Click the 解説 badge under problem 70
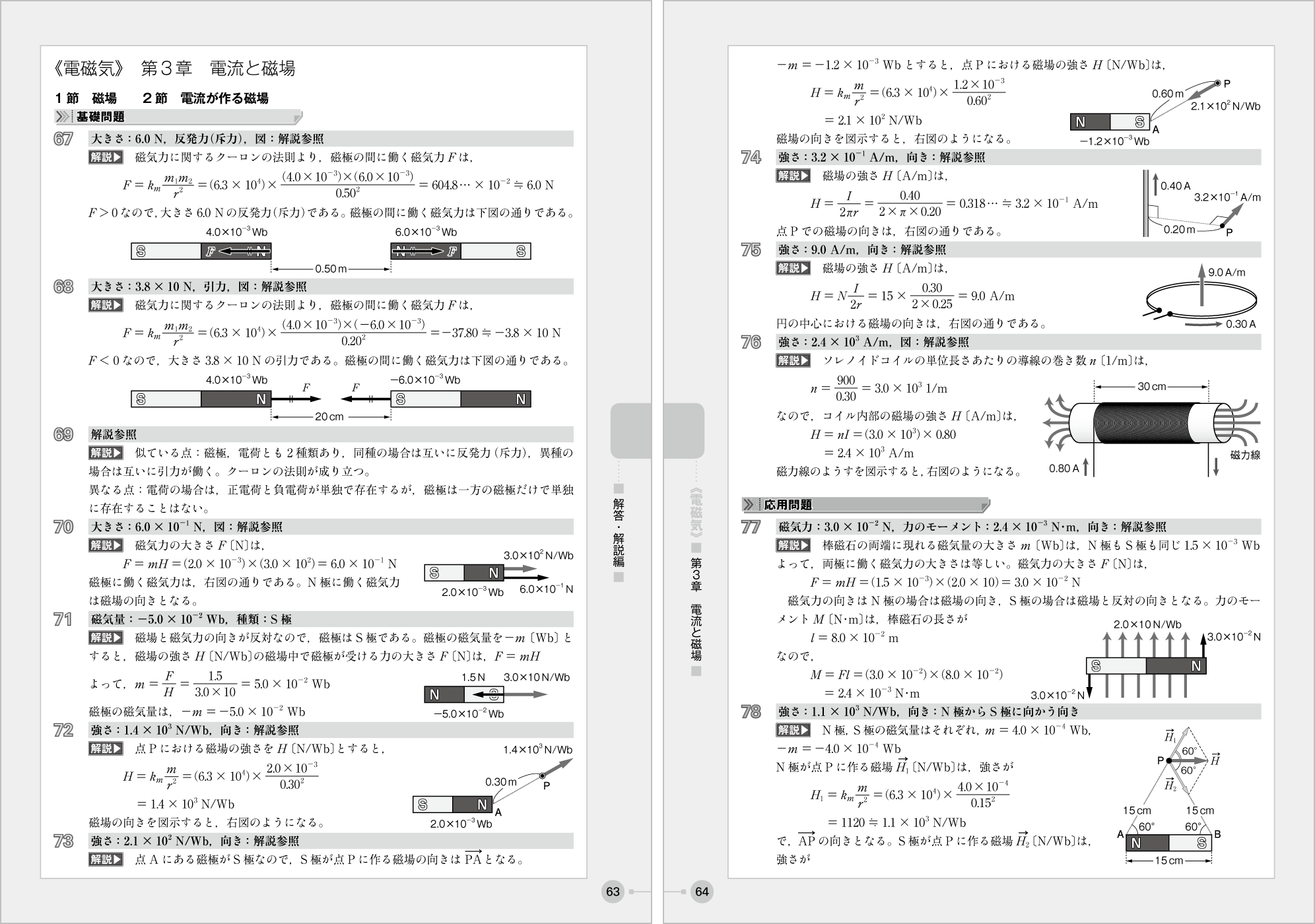The width and height of the screenshot is (1315, 924). (x=106, y=546)
